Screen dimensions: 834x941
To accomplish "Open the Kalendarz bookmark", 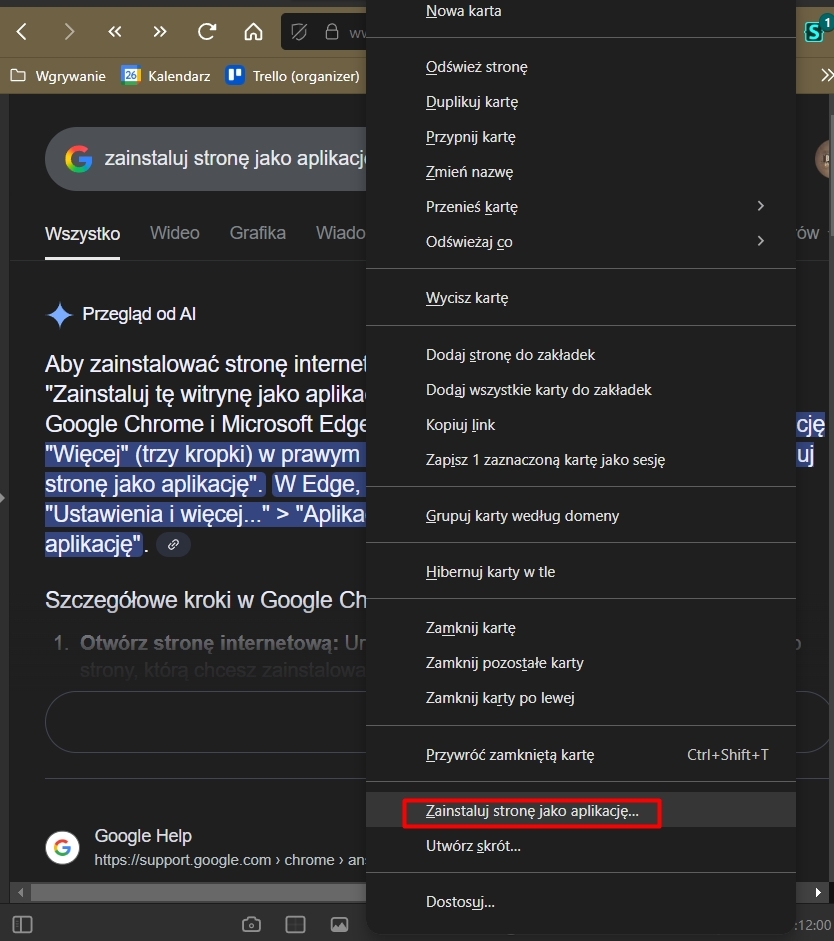I will pos(166,75).
